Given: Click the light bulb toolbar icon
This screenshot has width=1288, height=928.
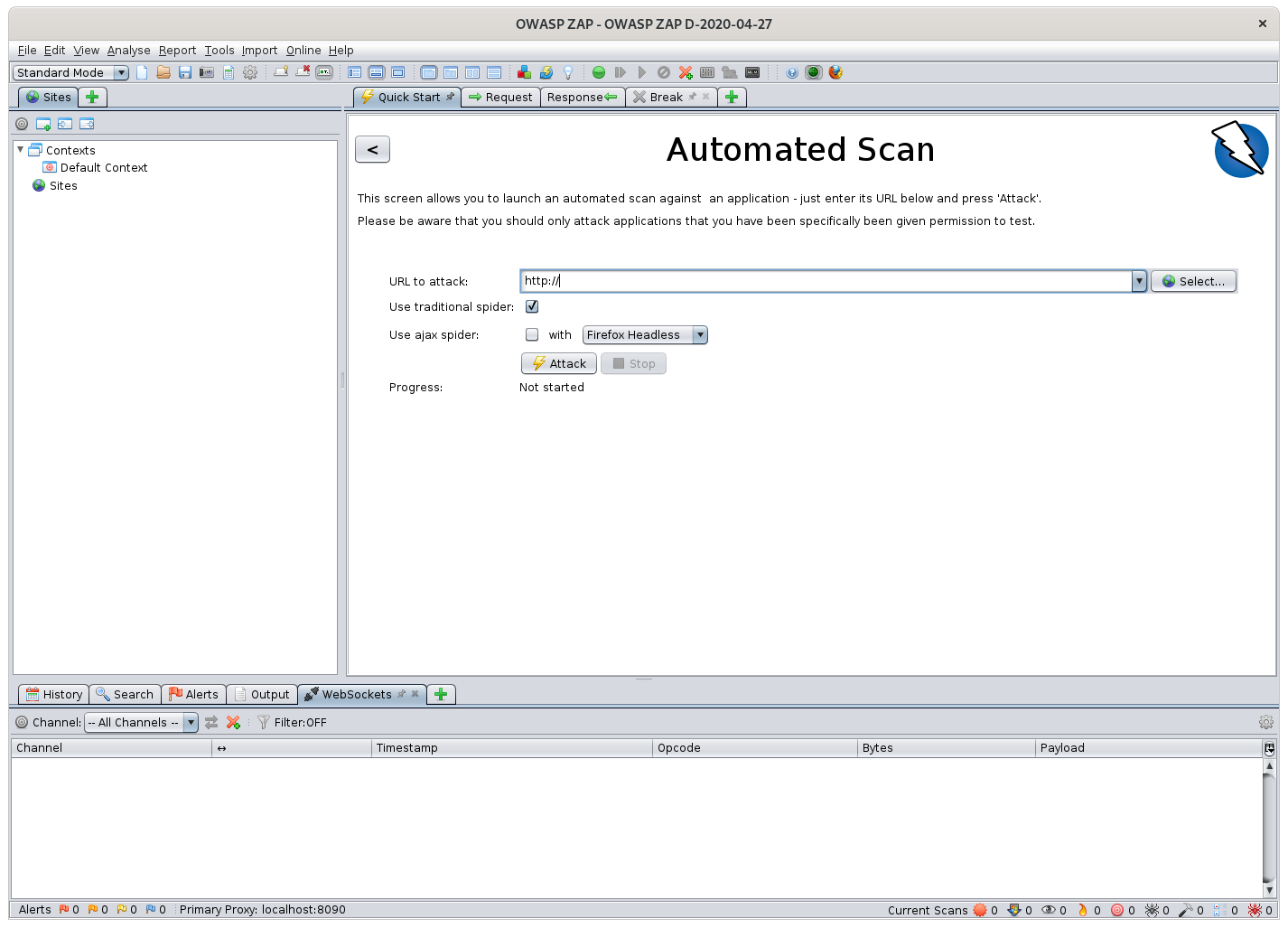Looking at the screenshot, I should pos(568,72).
